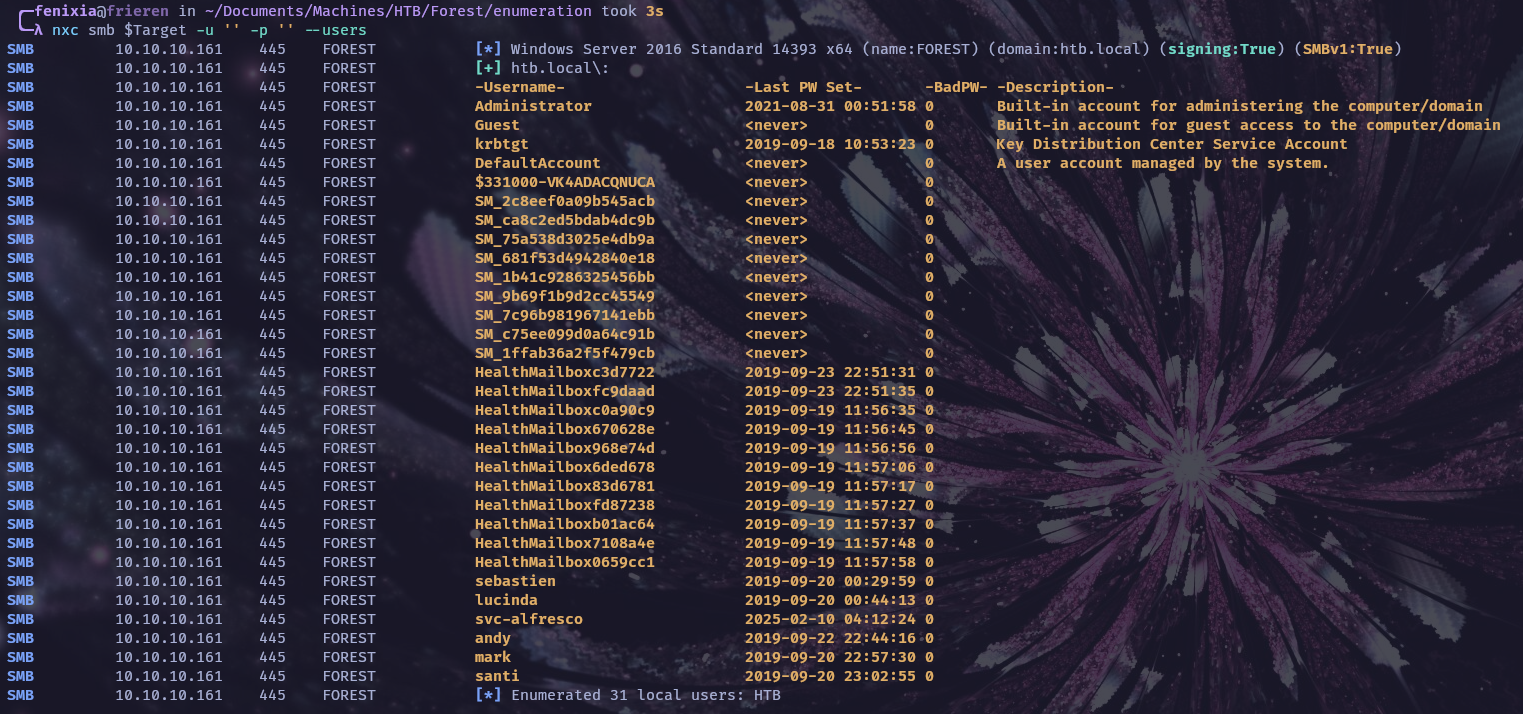Screen dimensions: 1523x714
Task: Click the Enumerated 31 local users message
Action: [x=645, y=695]
